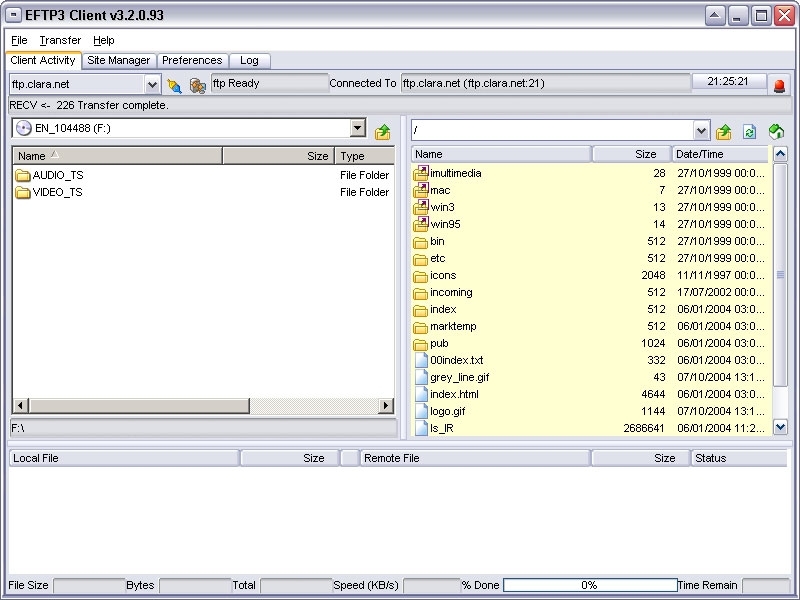800x600 pixels.
Task: Go to remote home directory icon
Action: pyautogui.click(x=776, y=132)
